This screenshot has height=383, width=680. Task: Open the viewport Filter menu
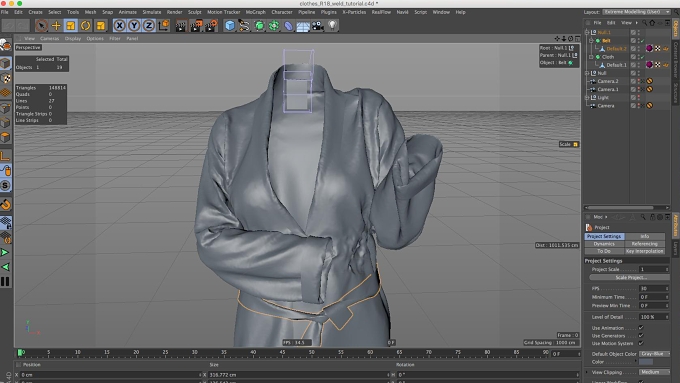coord(114,39)
